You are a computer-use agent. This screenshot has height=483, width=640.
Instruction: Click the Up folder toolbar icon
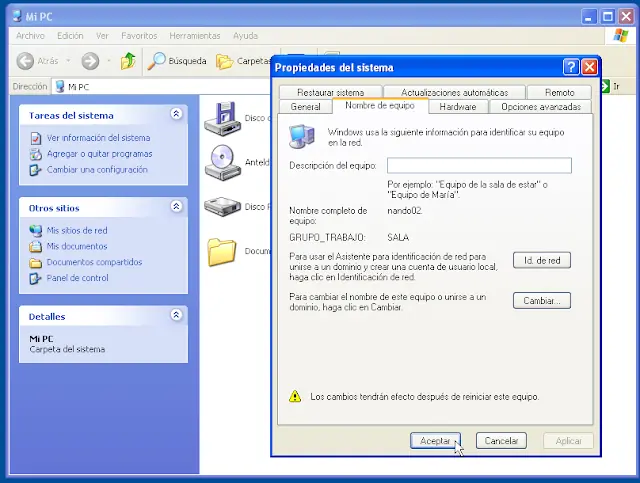(128, 61)
